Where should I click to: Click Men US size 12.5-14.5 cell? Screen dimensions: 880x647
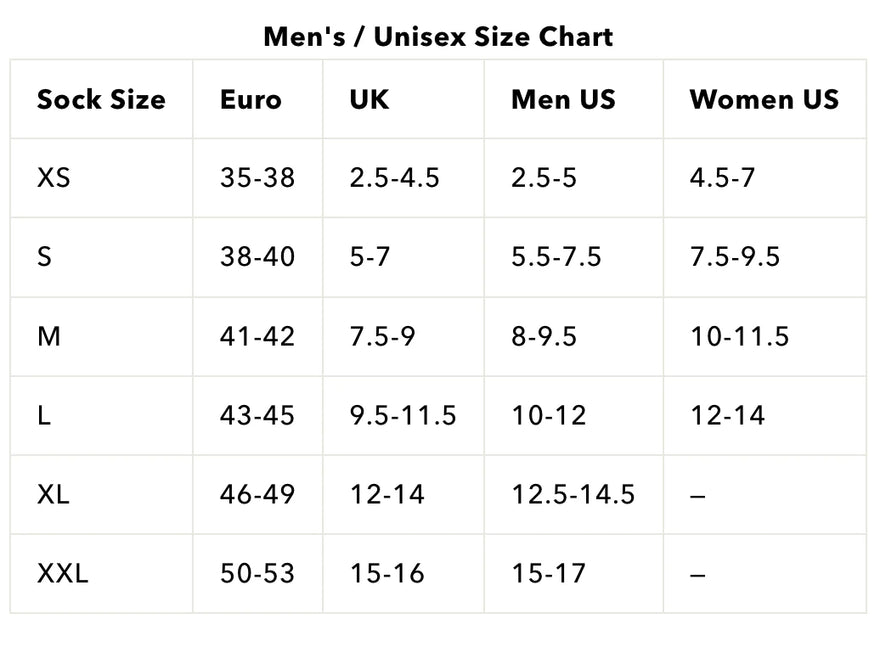click(573, 494)
